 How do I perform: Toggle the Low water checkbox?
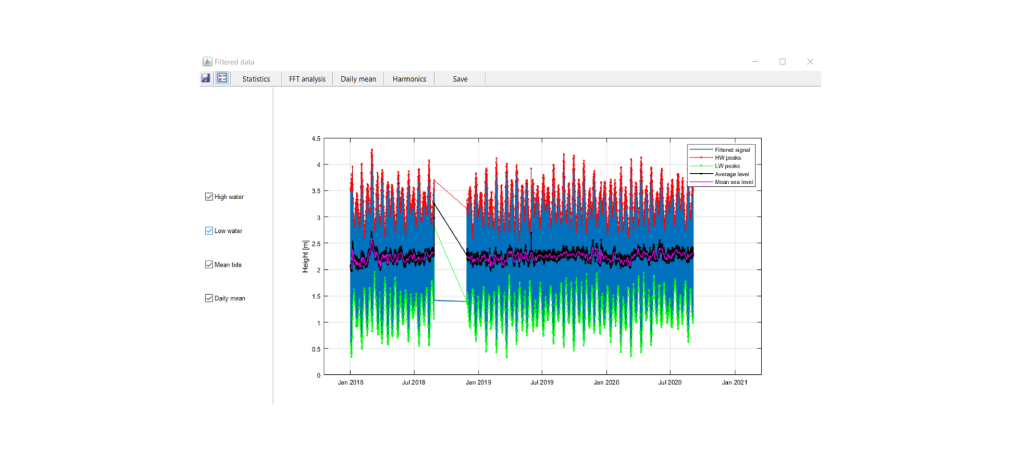coord(209,231)
